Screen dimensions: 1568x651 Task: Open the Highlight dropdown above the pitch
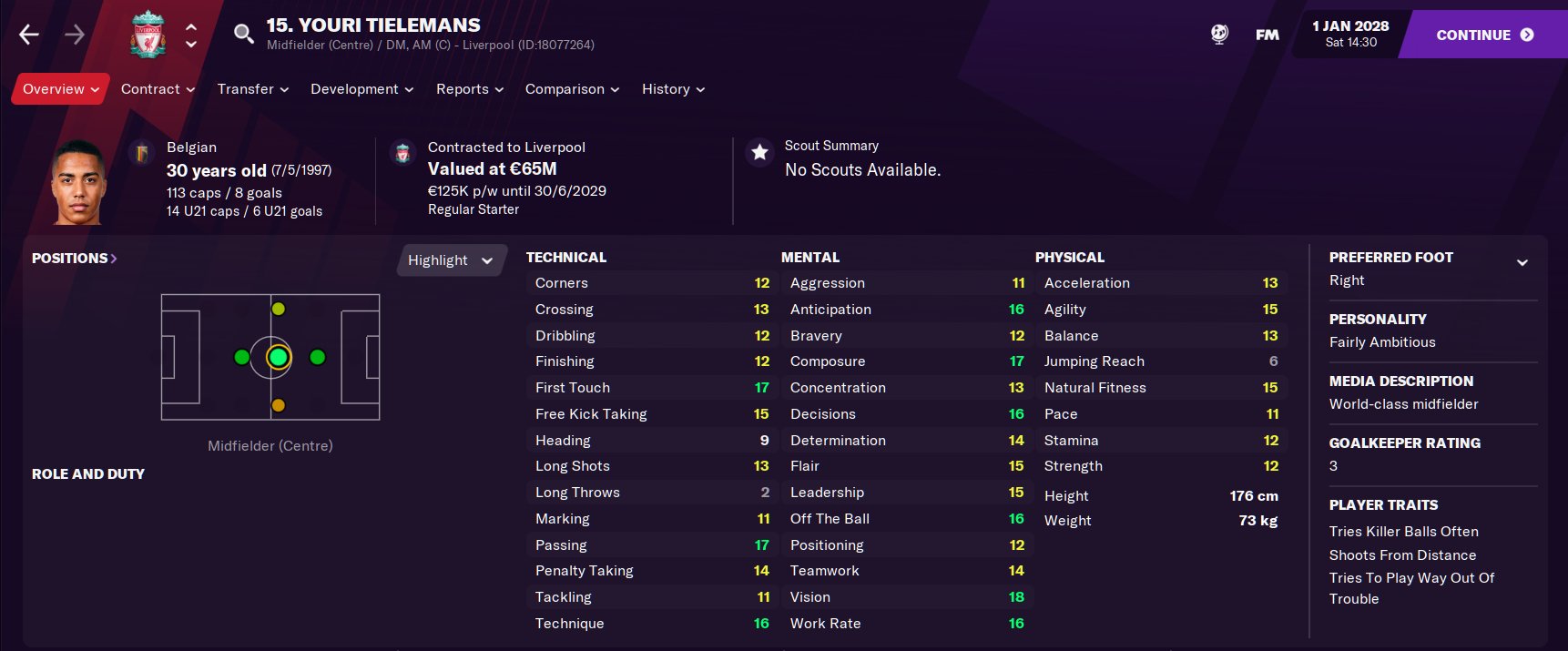point(450,259)
